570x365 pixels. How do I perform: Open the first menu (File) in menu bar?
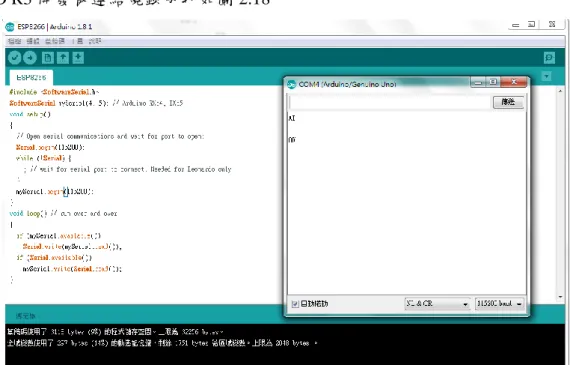click(x=15, y=41)
